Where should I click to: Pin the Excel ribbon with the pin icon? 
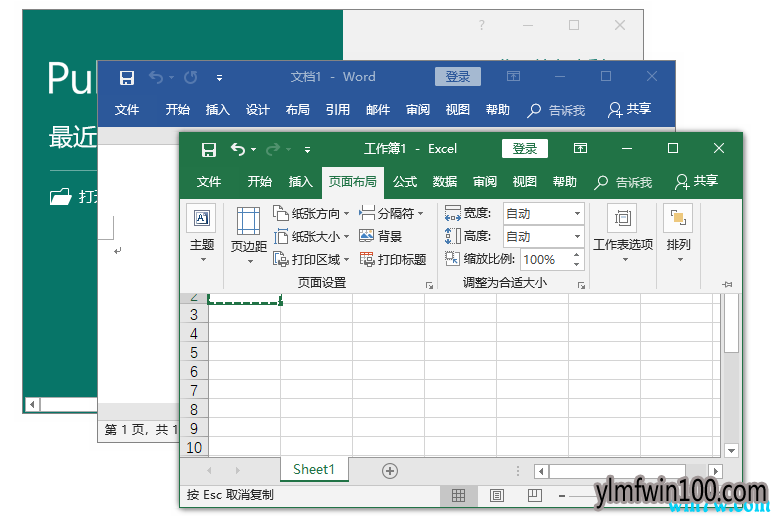pos(727,284)
